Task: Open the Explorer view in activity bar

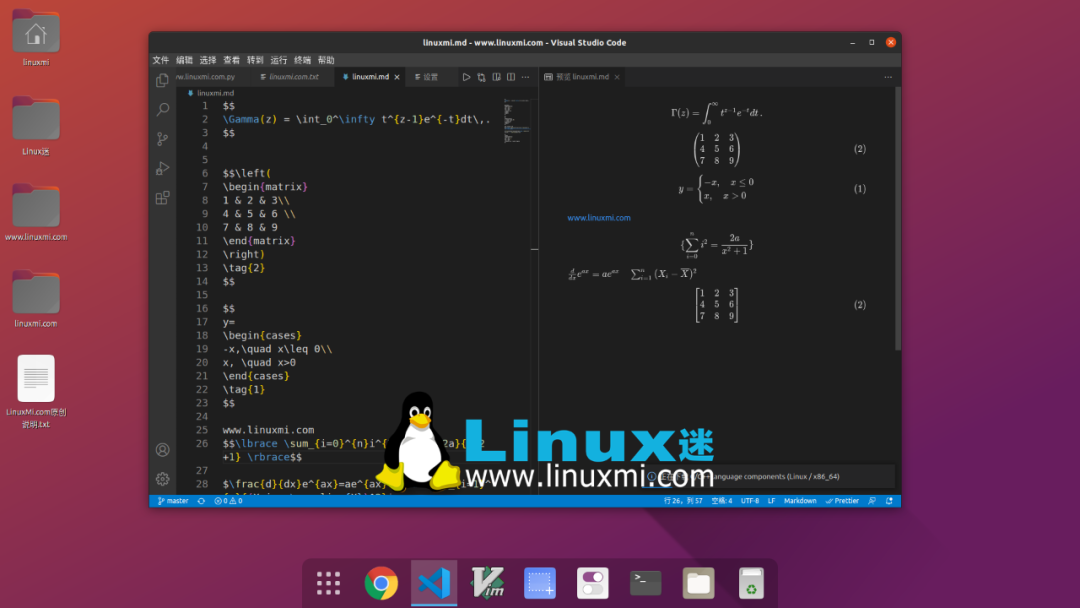Action: pyautogui.click(x=163, y=80)
